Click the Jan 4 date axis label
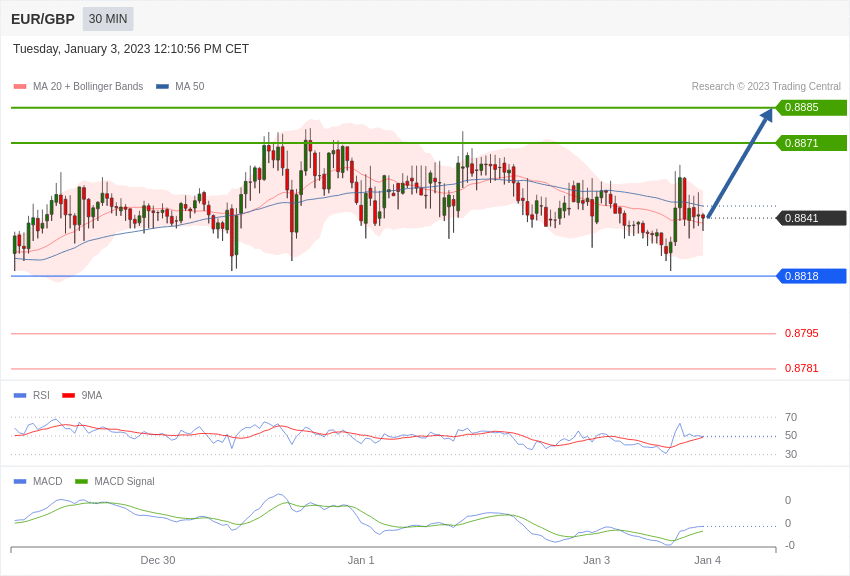Image resolution: width=850 pixels, height=576 pixels. click(x=707, y=560)
